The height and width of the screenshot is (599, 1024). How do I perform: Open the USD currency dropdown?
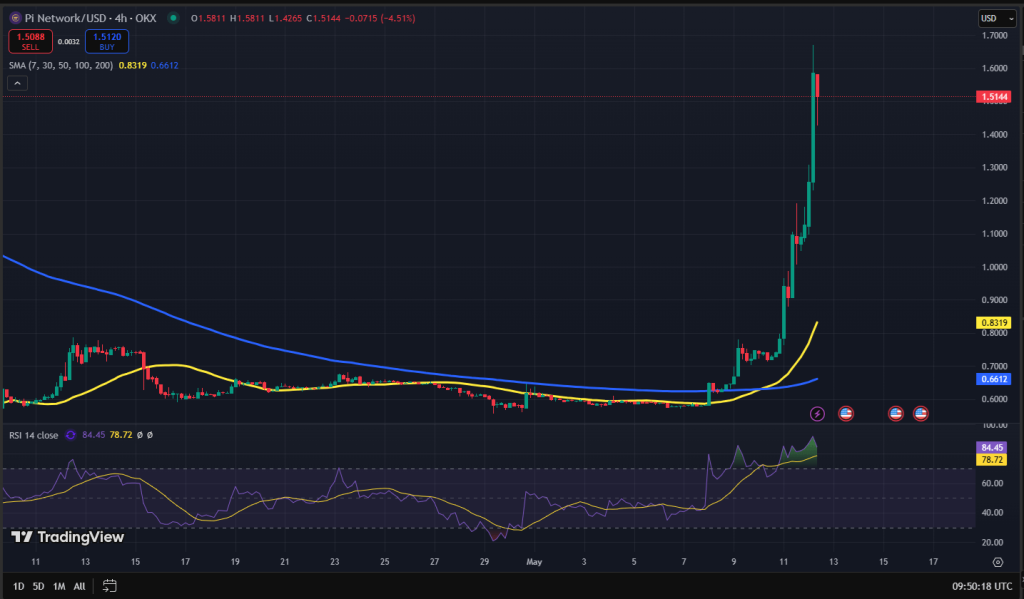pyautogui.click(x=997, y=18)
